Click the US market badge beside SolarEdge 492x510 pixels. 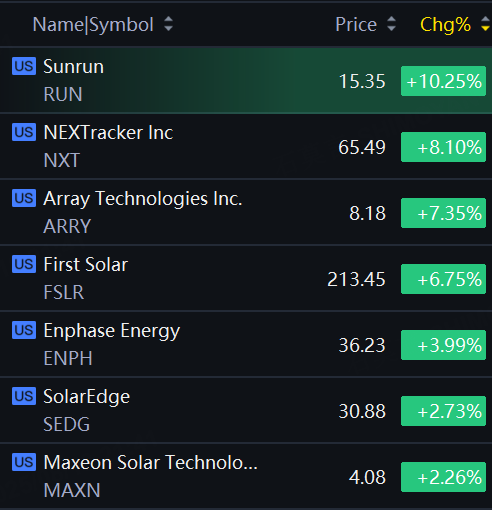click(24, 396)
